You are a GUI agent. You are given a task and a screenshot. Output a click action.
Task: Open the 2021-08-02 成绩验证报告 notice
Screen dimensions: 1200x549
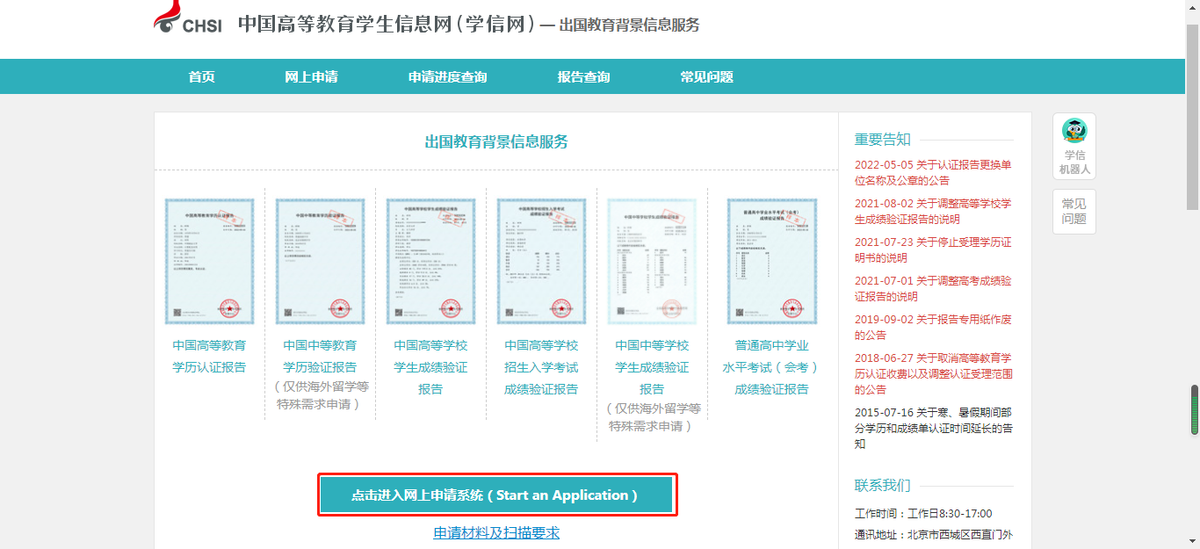pyautogui.click(x=933, y=211)
